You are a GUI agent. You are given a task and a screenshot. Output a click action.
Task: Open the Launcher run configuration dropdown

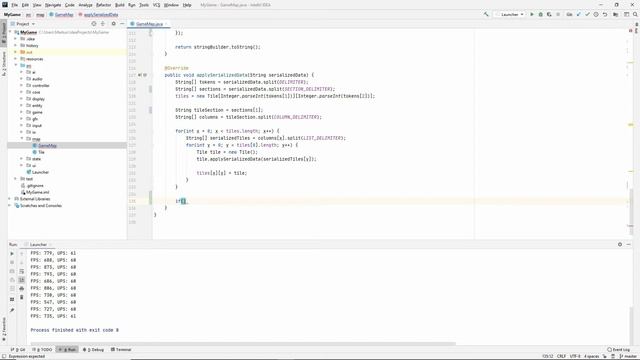[x=509, y=14]
